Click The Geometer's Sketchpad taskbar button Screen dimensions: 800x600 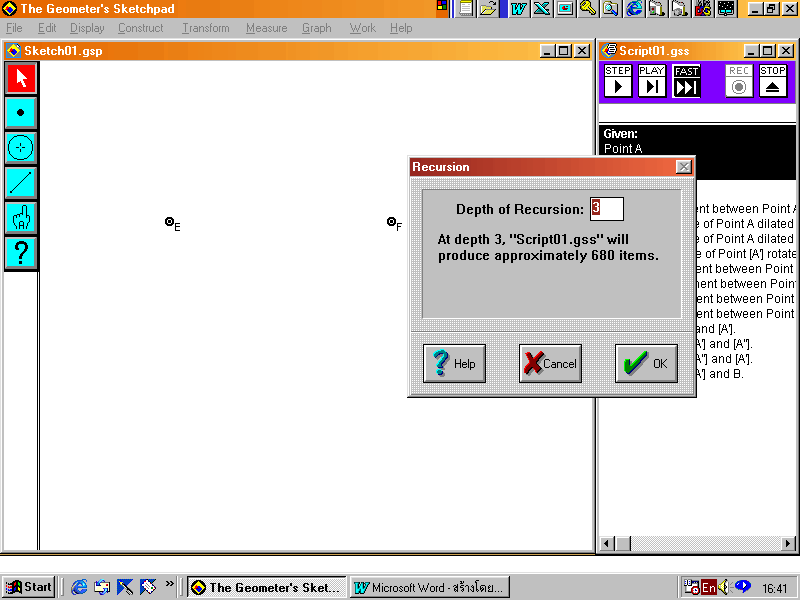point(266,588)
